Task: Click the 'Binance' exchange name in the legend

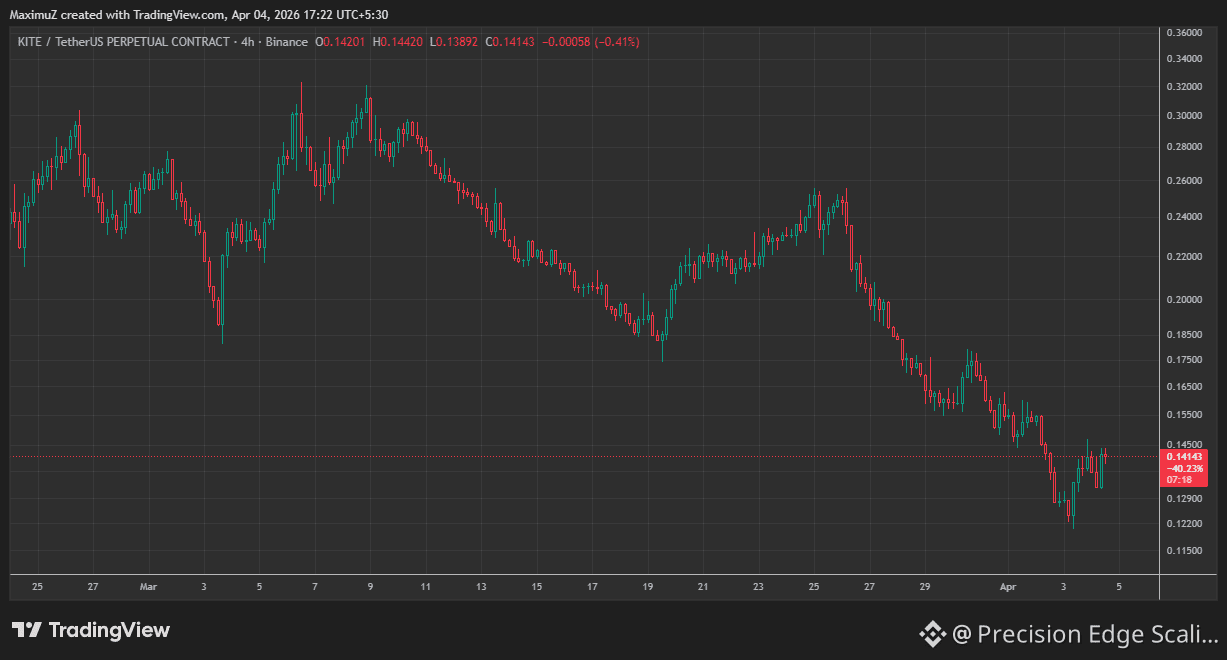Action: pos(287,42)
